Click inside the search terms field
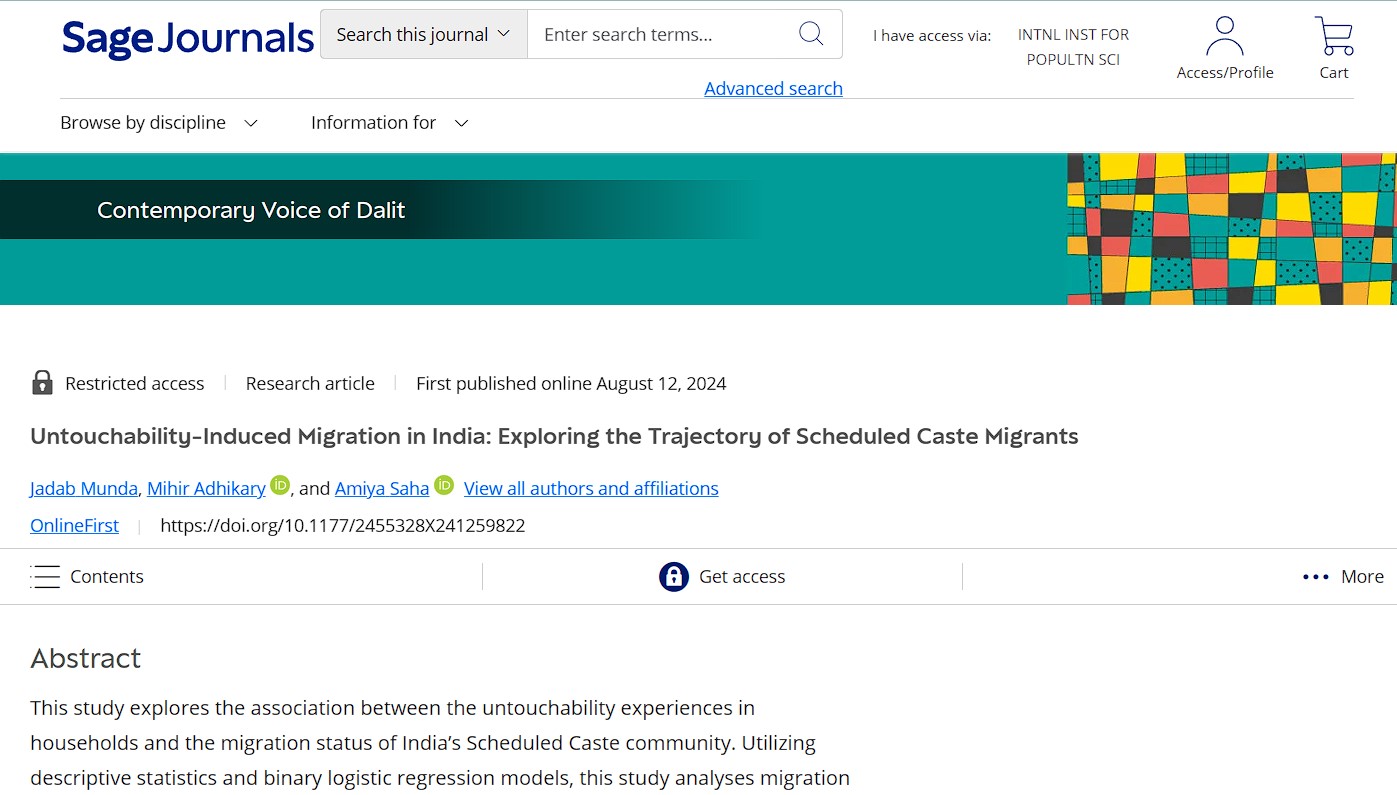 pos(660,34)
